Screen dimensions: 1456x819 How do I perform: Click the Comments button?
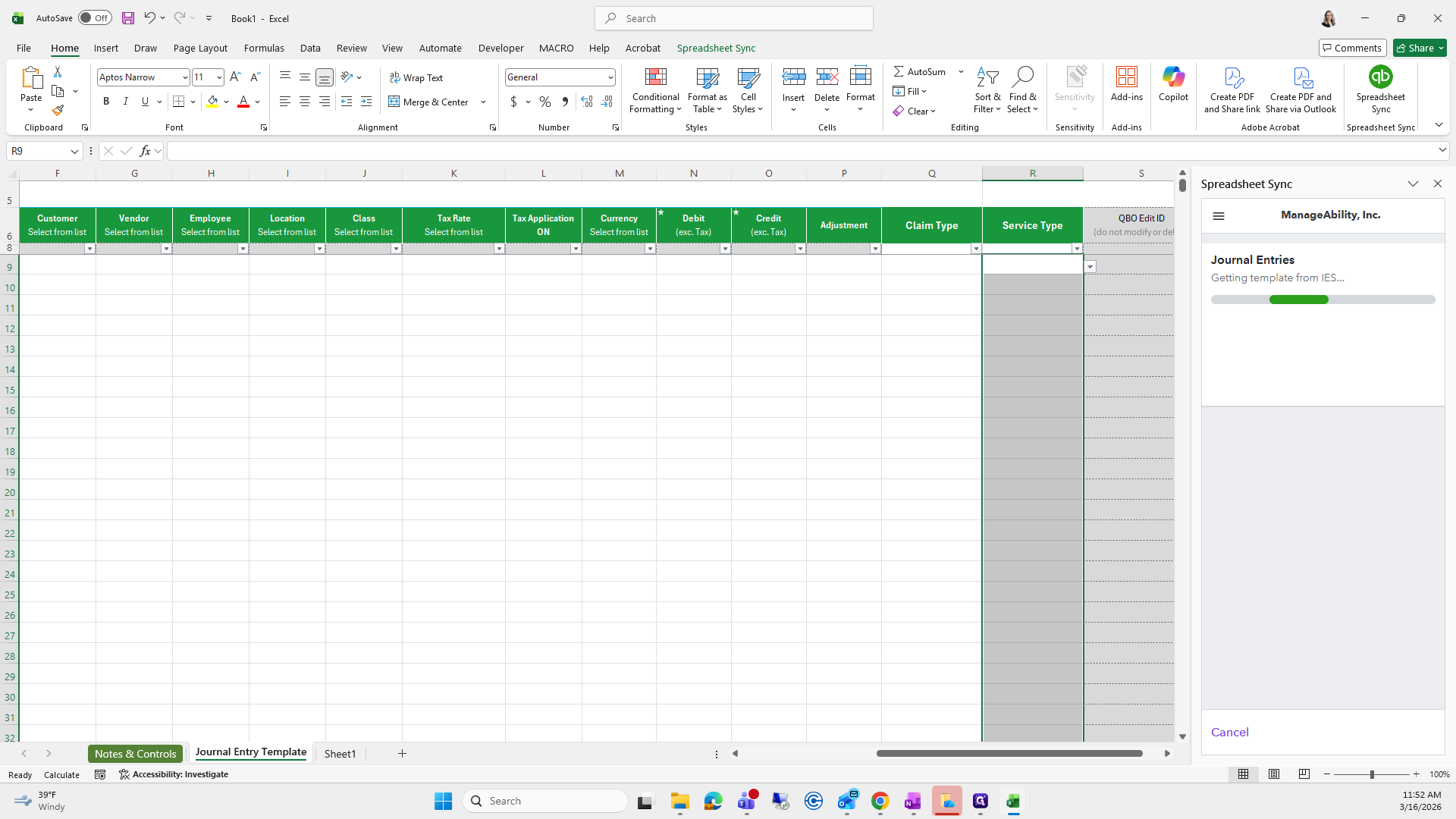[1351, 48]
